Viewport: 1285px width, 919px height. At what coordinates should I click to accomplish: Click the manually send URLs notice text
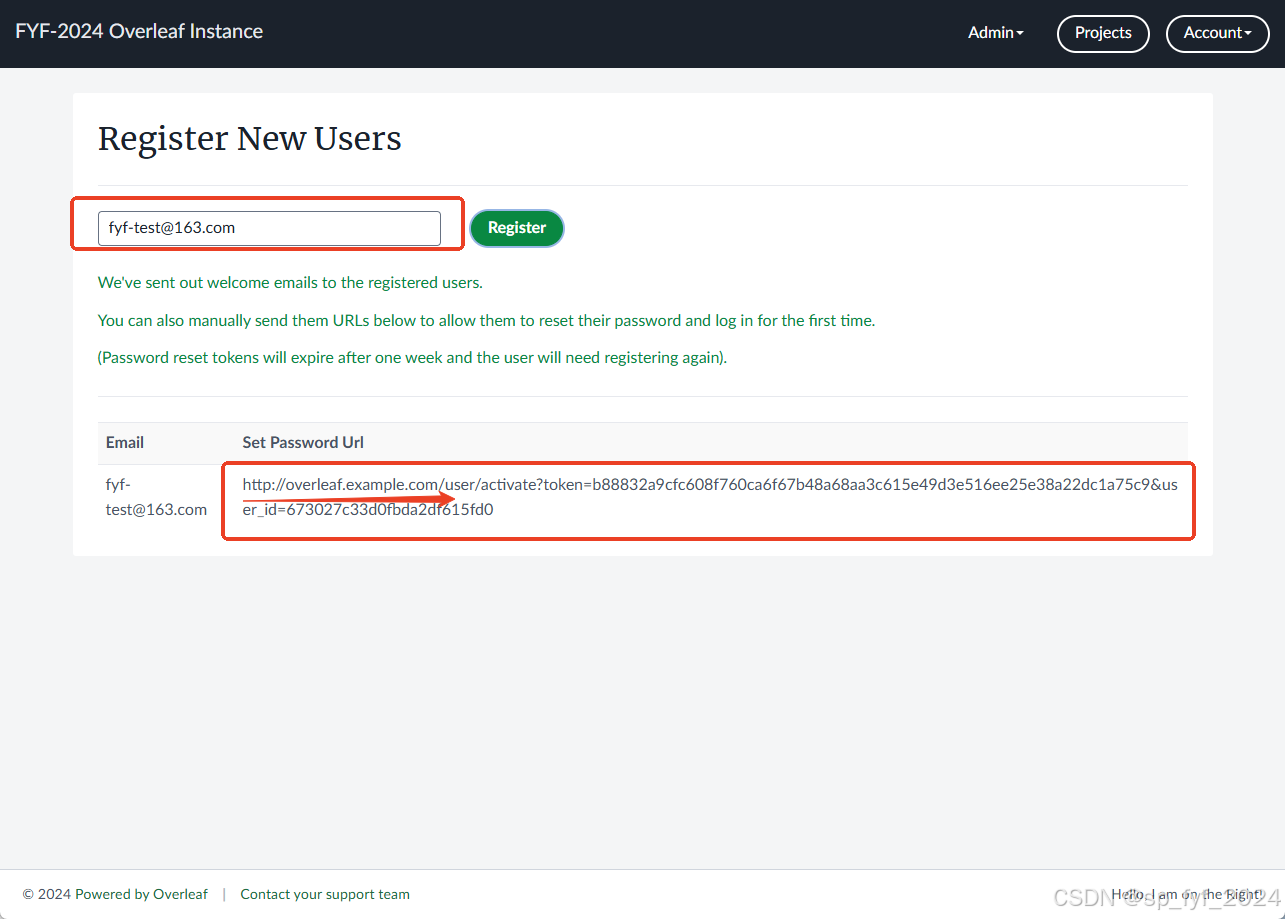pyautogui.click(x=486, y=321)
